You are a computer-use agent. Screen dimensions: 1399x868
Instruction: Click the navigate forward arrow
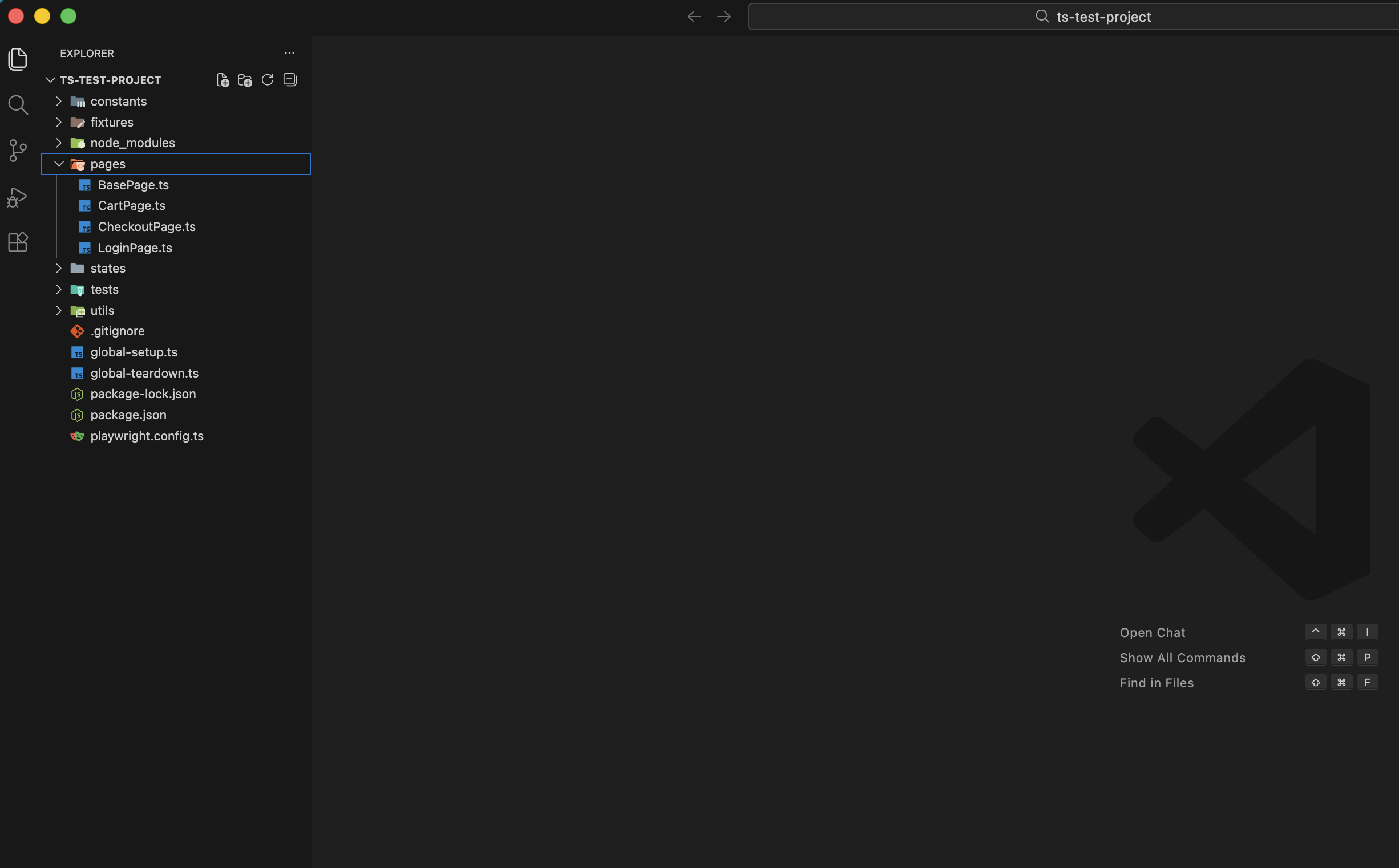[723, 16]
